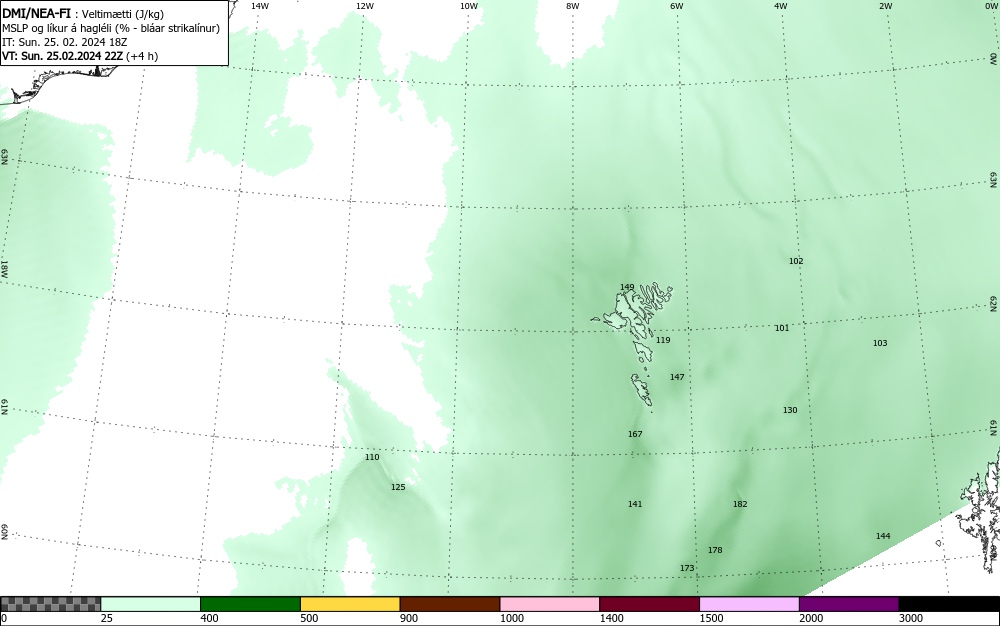The height and width of the screenshot is (626, 1000).
Task: Click the legend scale value 900
Action: click(x=409, y=618)
